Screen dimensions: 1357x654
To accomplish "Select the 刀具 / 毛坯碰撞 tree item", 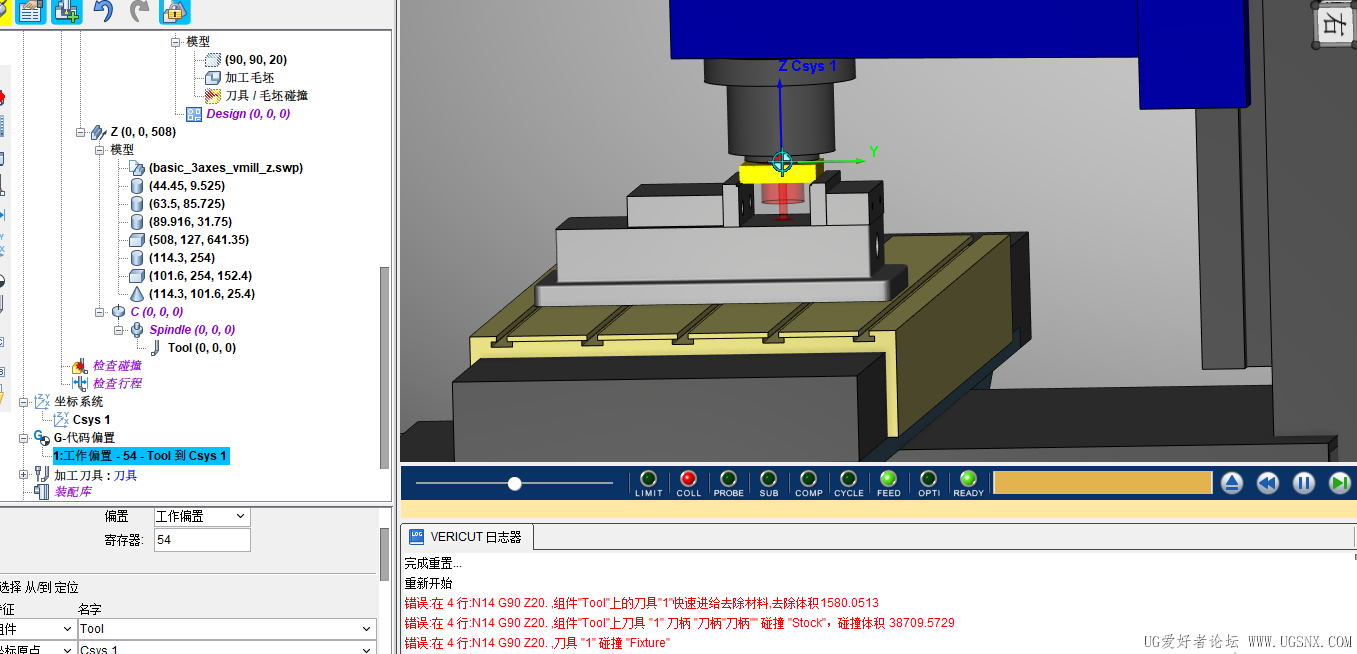I will click(266, 96).
